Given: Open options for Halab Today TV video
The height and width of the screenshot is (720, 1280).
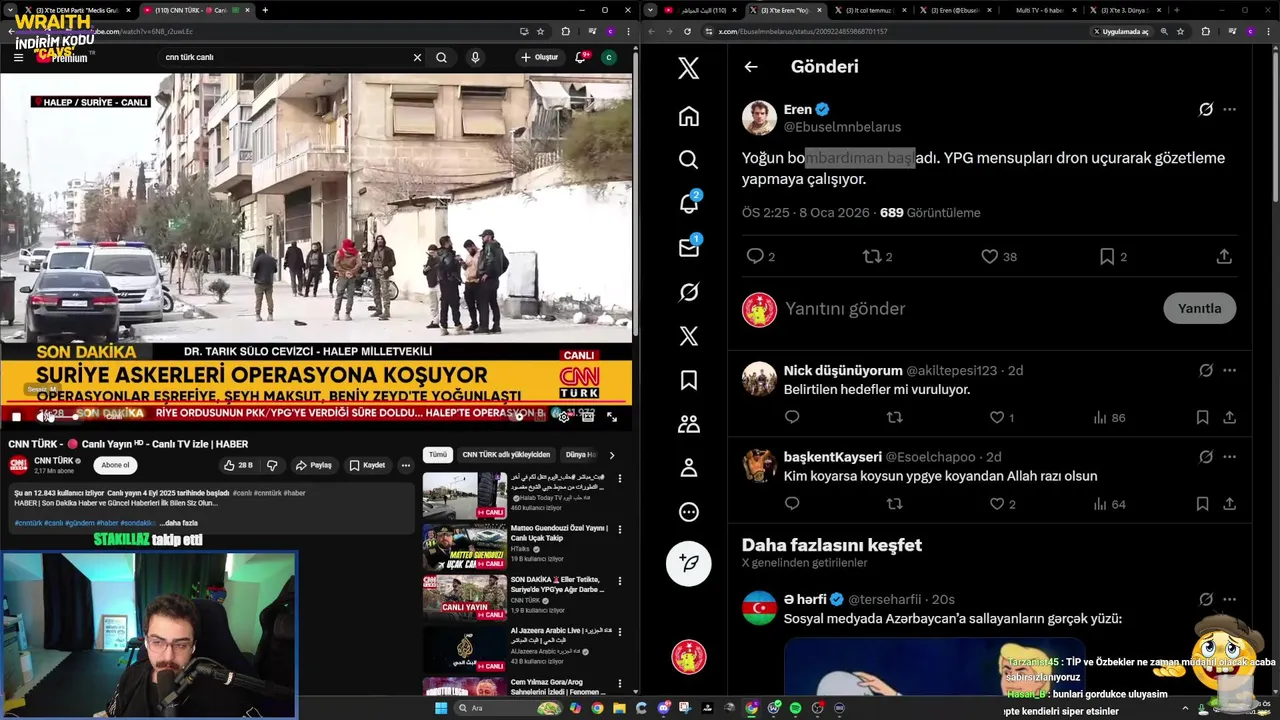Looking at the screenshot, I should click(x=620, y=479).
